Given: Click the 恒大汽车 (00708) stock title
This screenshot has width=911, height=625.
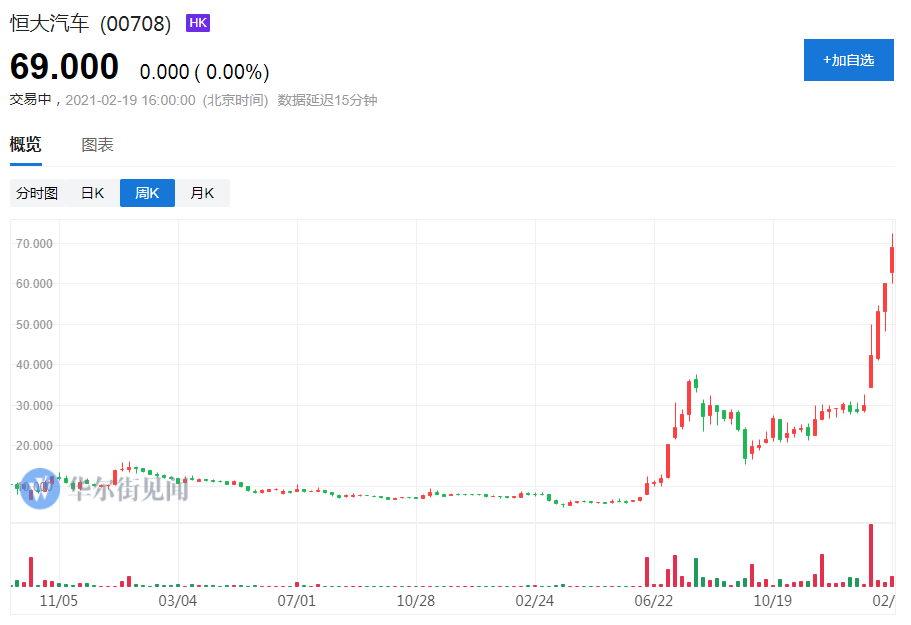Looking at the screenshot, I should coord(91,24).
